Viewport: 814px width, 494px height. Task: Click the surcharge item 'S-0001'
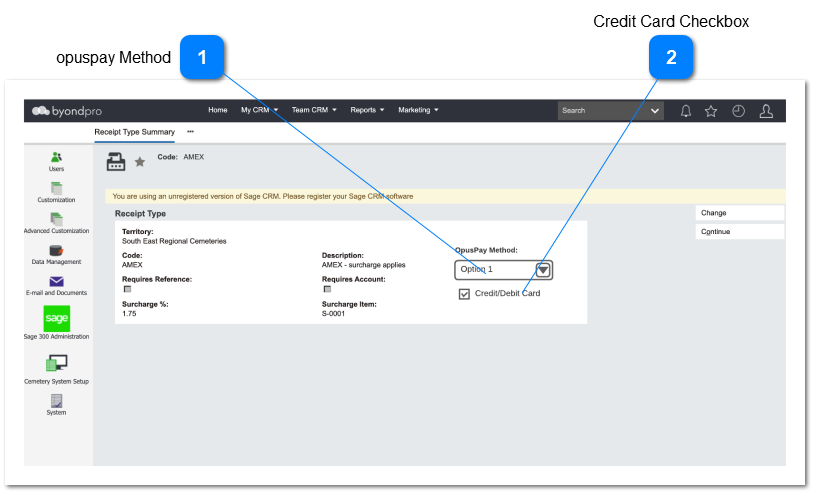click(x=333, y=314)
